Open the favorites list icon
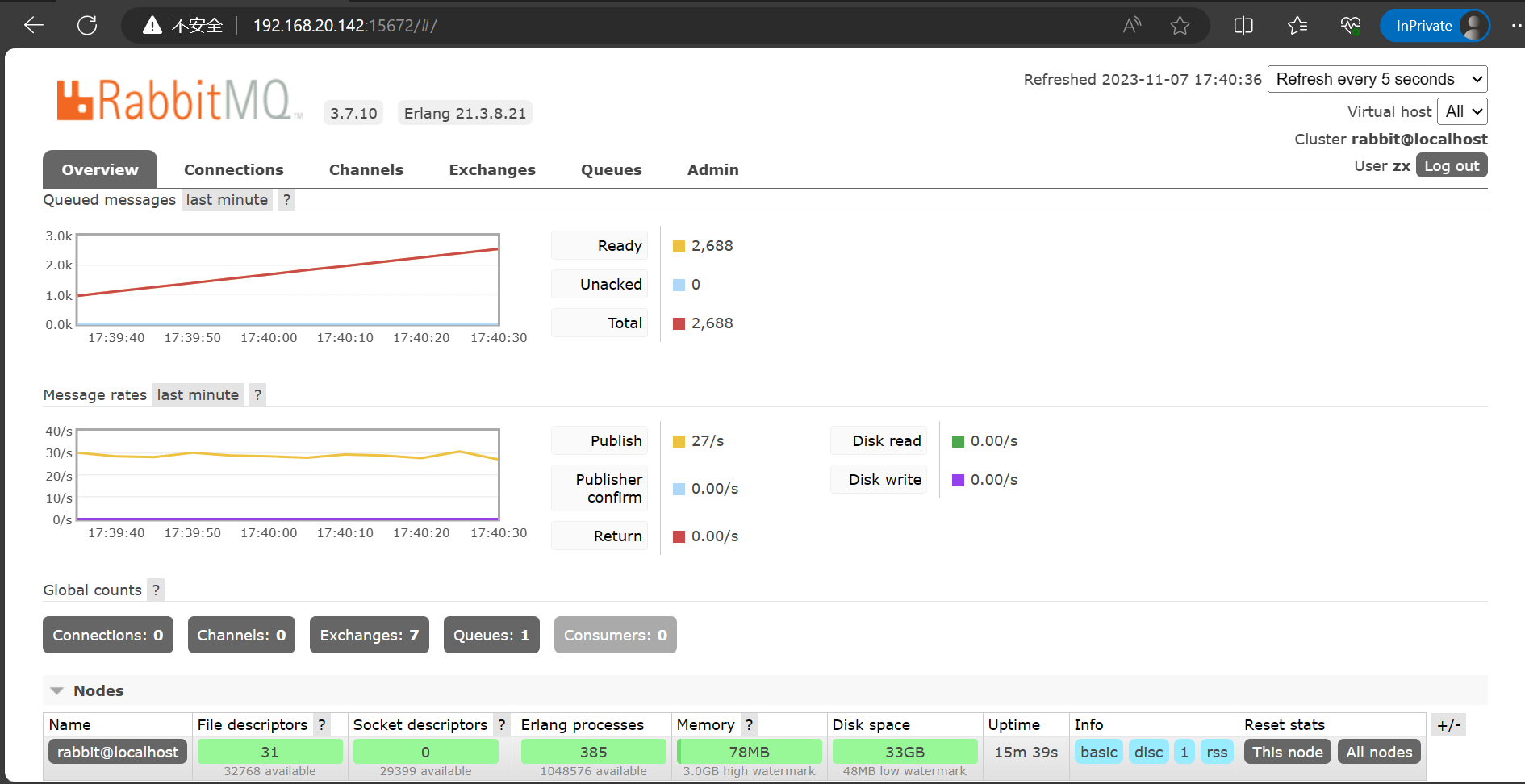The image size is (1525, 784). 1297,25
